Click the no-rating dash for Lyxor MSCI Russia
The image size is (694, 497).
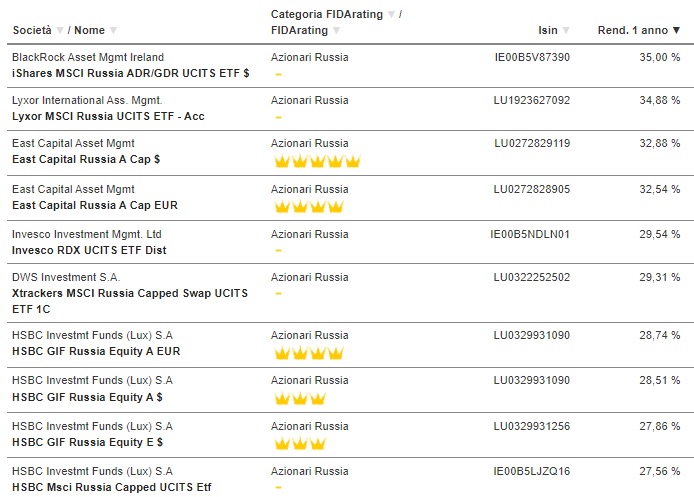[278, 117]
